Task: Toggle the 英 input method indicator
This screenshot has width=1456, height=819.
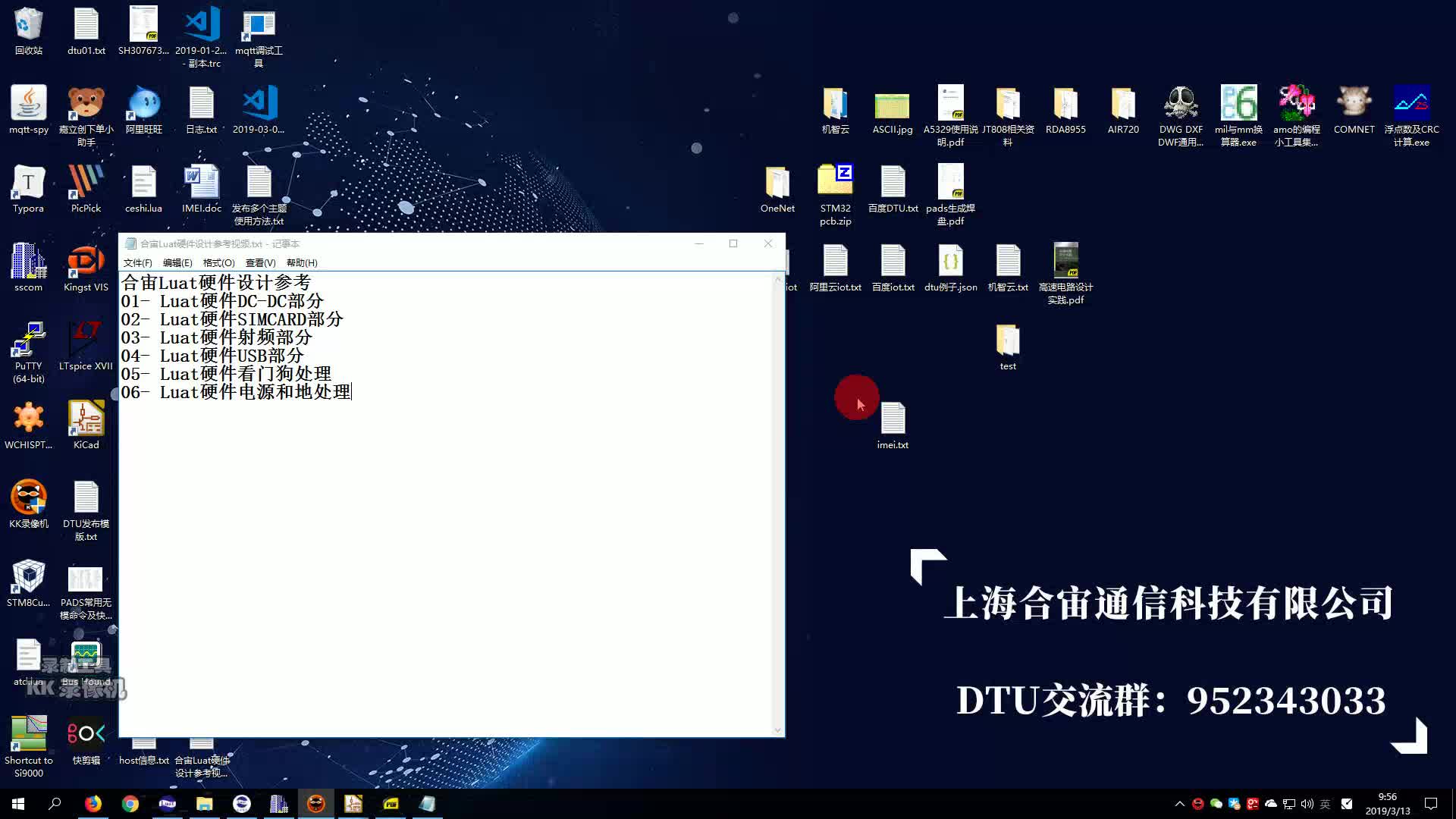Action: tap(1325, 804)
